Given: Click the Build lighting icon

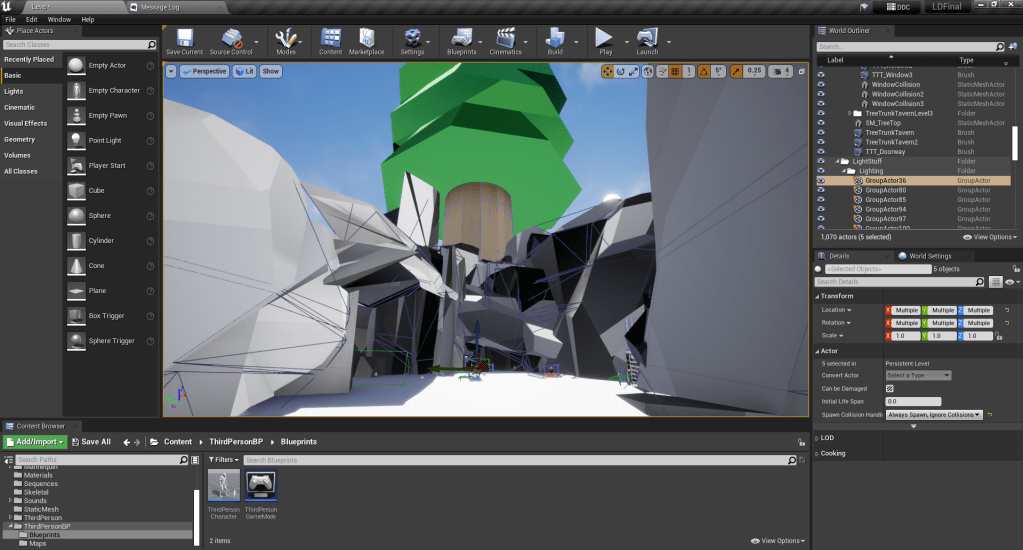Looking at the screenshot, I should coord(554,39).
